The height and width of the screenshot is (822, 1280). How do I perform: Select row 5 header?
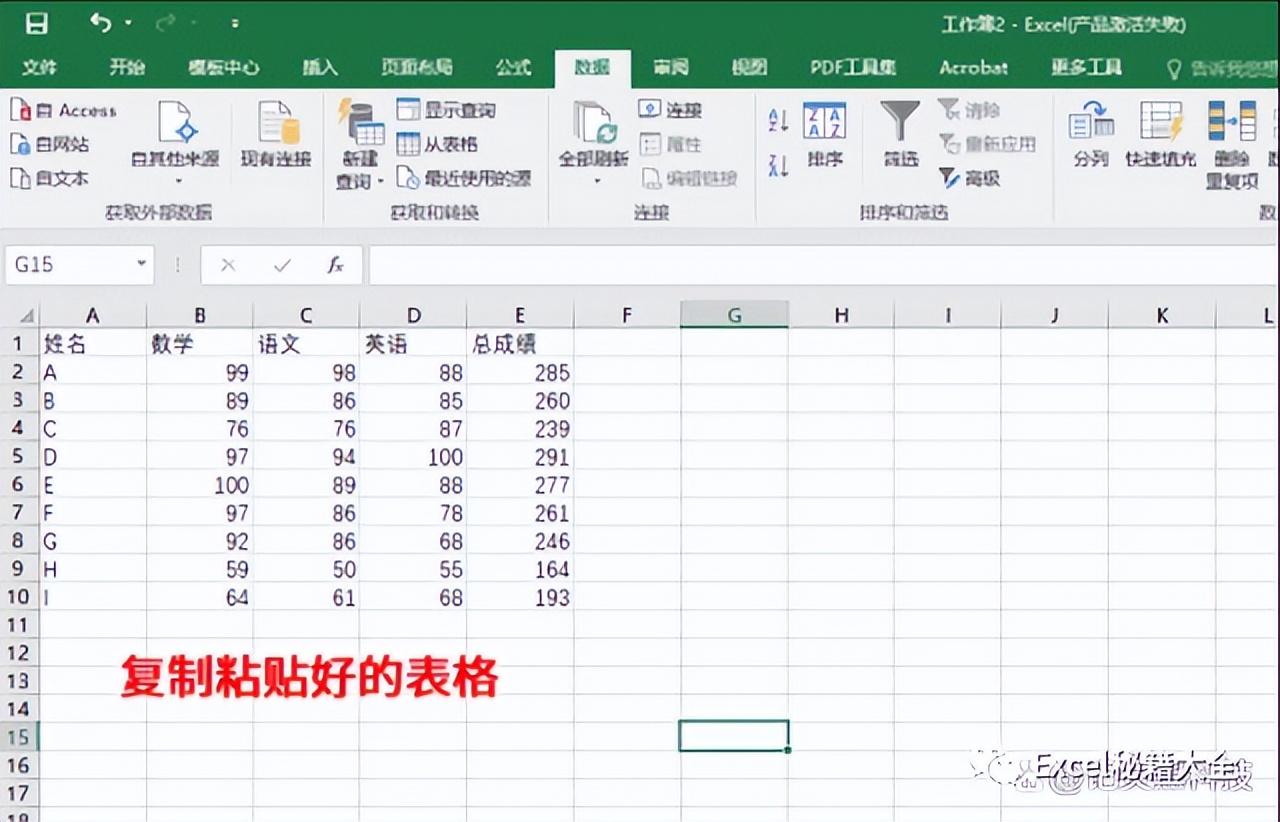21,457
